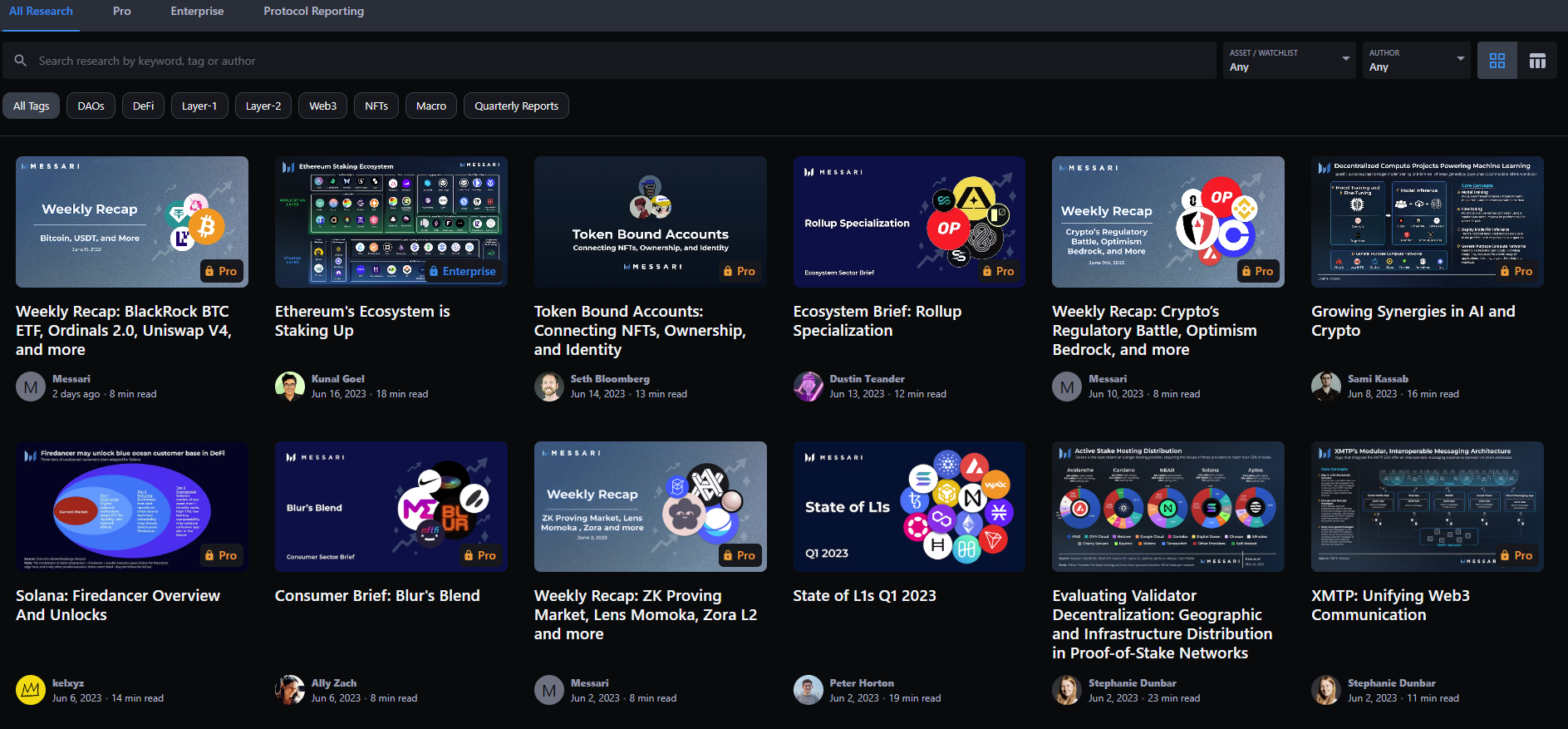The image size is (1568, 729).
Task: Click author name Kunal Goel
Action: (337, 379)
